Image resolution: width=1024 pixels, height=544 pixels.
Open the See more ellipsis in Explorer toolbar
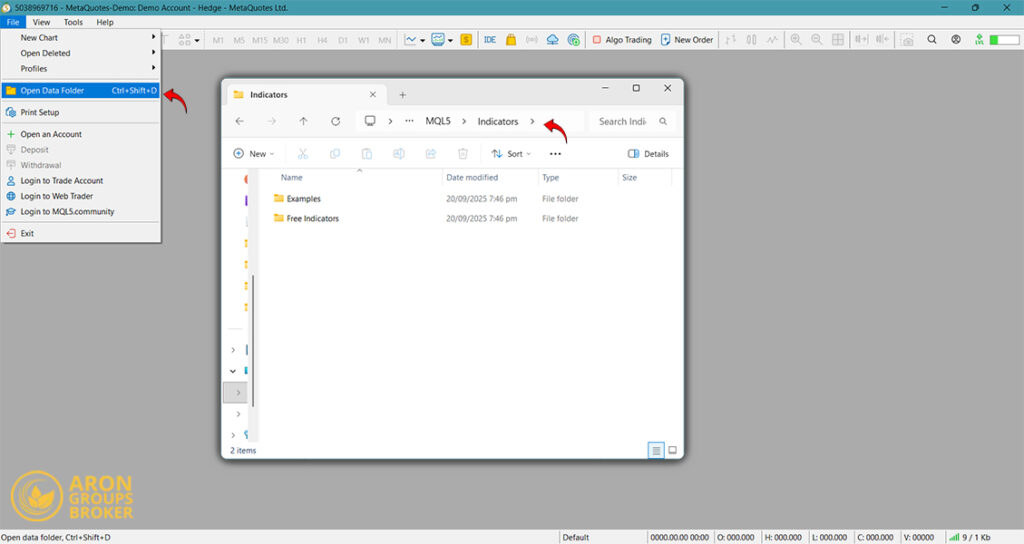(x=555, y=154)
